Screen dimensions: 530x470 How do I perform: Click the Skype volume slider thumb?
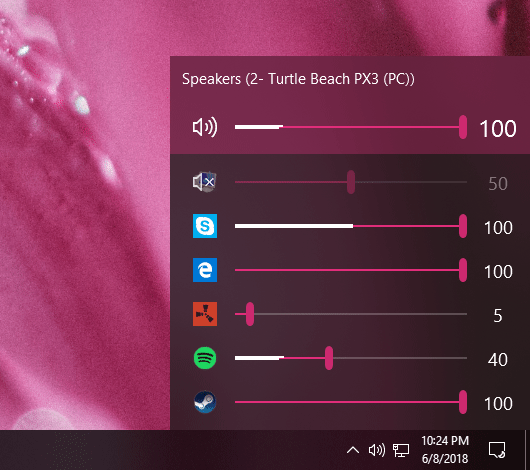click(x=463, y=226)
